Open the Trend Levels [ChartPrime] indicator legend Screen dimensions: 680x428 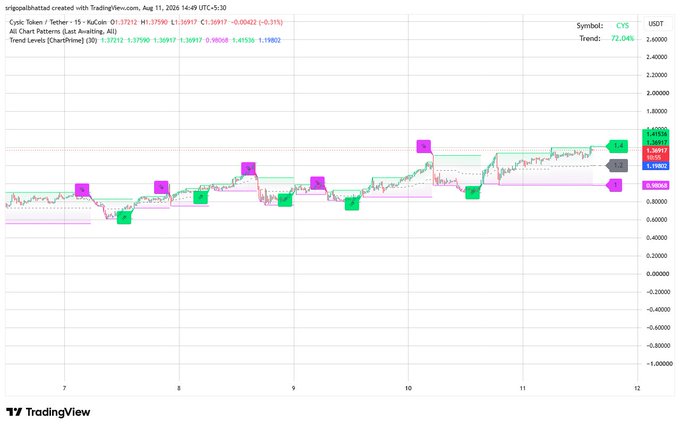(53, 40)
